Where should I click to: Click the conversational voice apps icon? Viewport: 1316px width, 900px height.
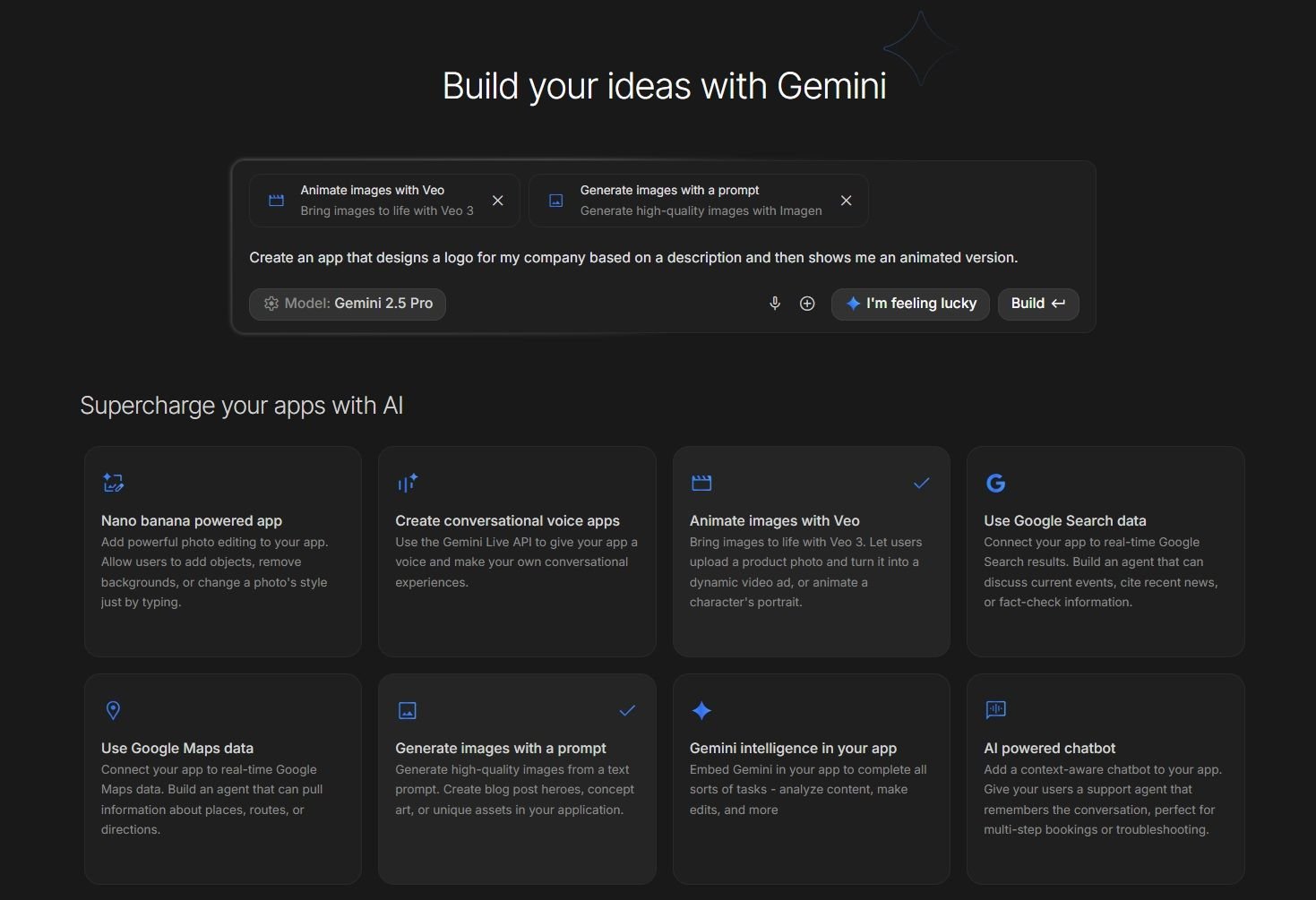click(x=408, y=482)
